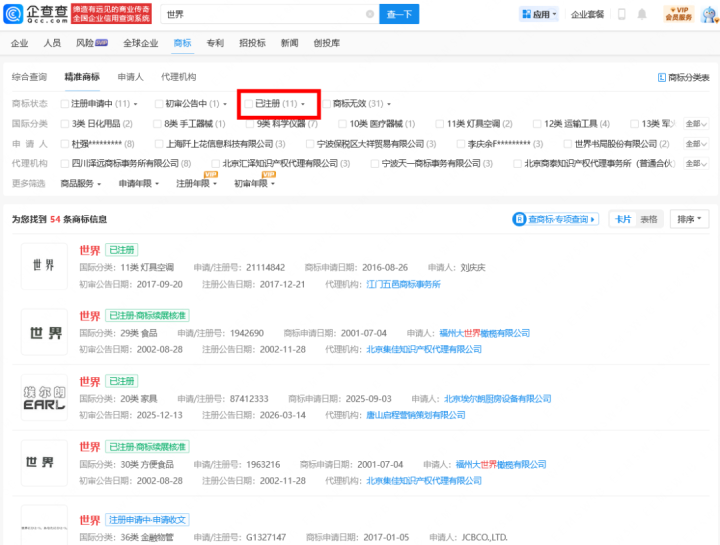Viewport: 720px width, 545px height.
Task: Open agency link 唐山启程营销策划有限公司
Action: click(x=416, y=416)
